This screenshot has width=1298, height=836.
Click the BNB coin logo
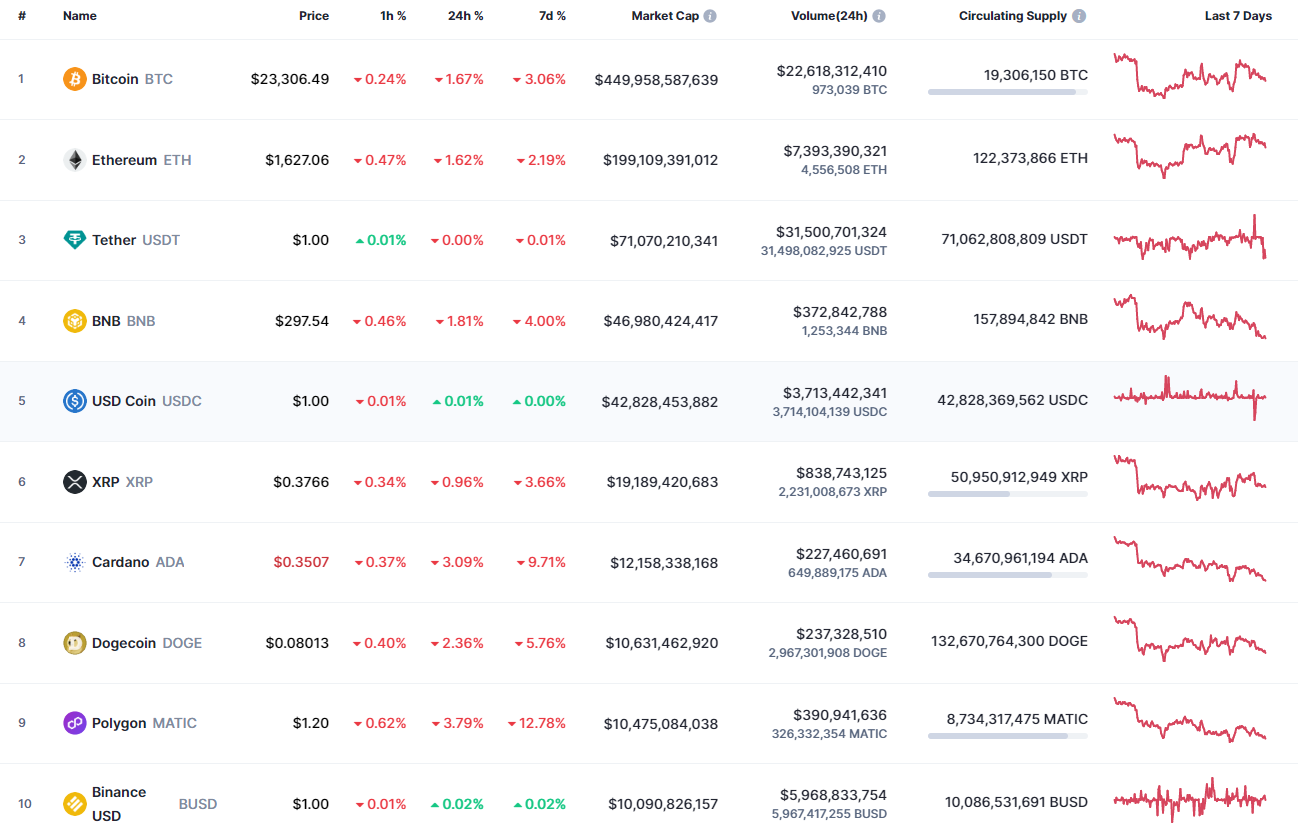pyautogui.click(x=75, y=321)
